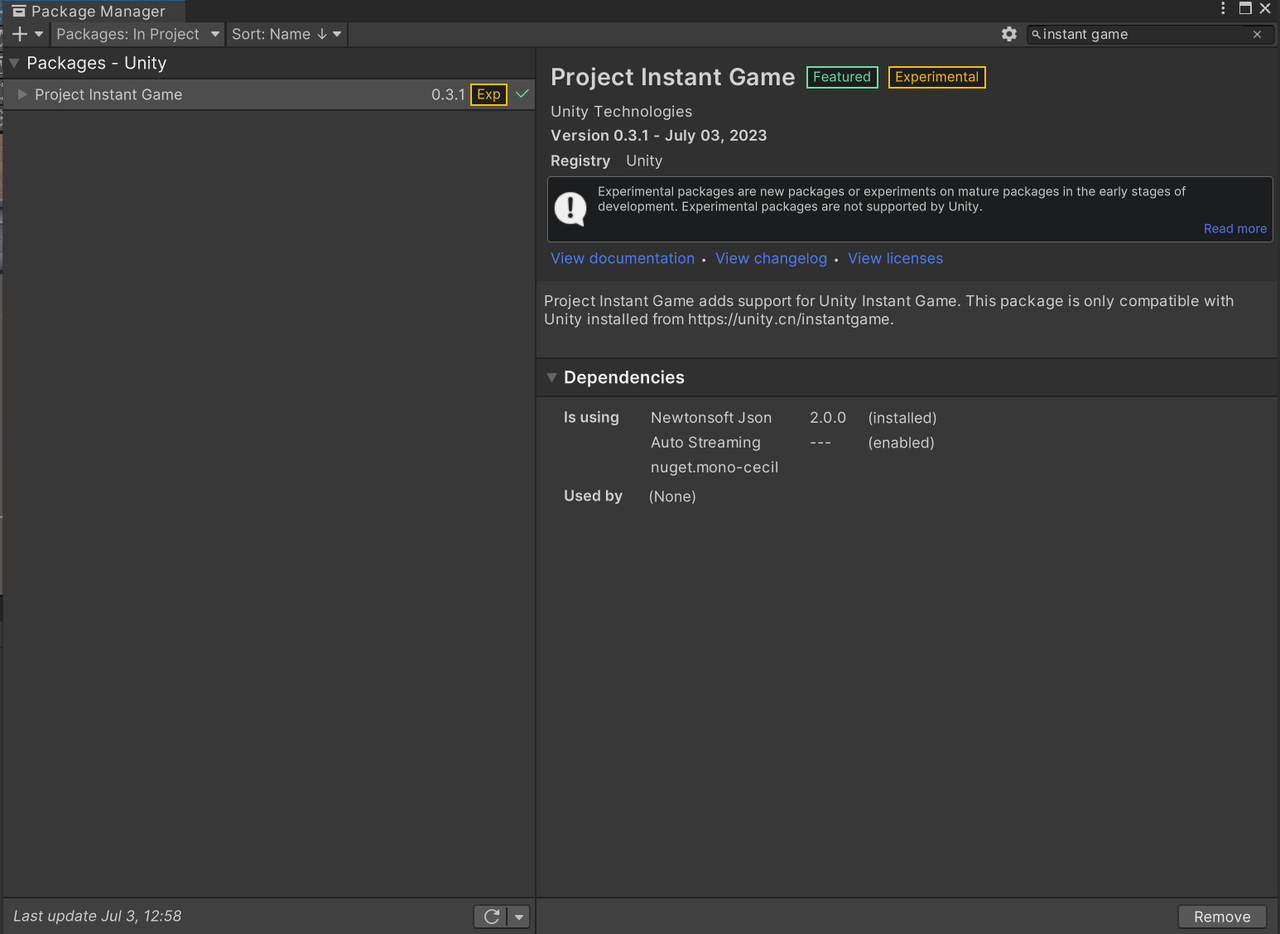Image resolution: width=1280 pixels, height=934 pixels.
Task: Click the Last update status text
Action: tap(97, 916)
